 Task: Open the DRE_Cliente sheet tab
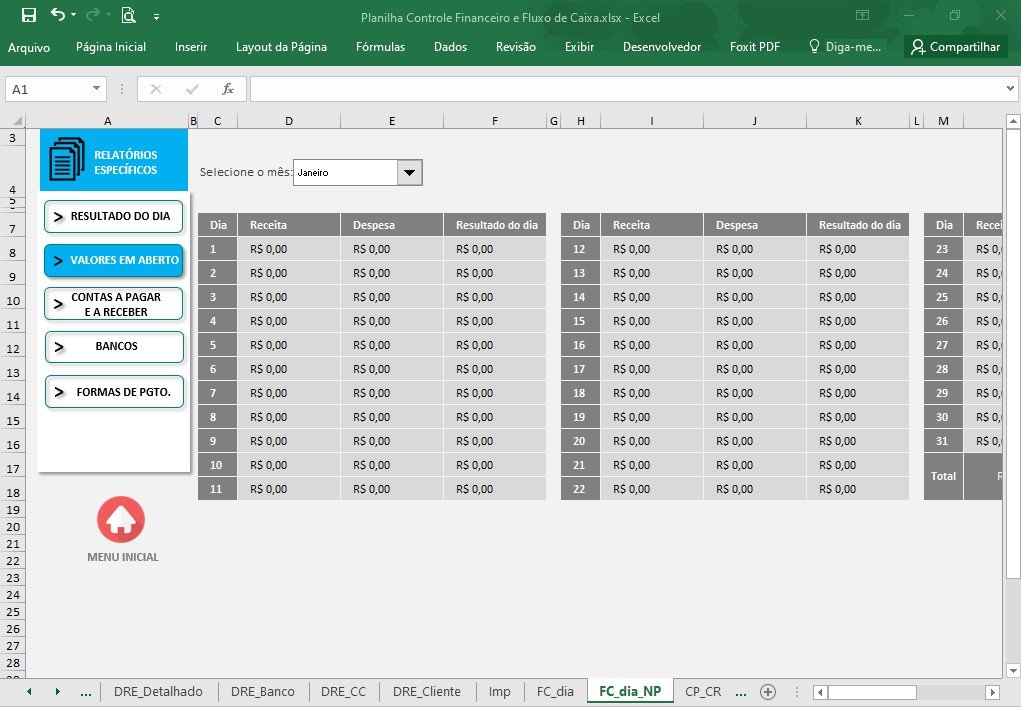click(427, 691)
